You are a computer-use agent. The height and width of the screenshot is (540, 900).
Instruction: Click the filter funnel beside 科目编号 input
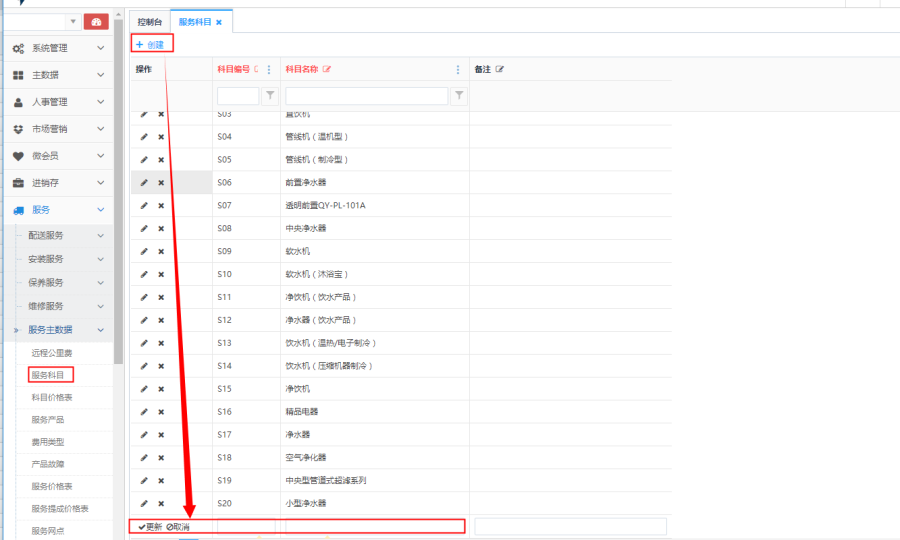(x=270, y=96)
